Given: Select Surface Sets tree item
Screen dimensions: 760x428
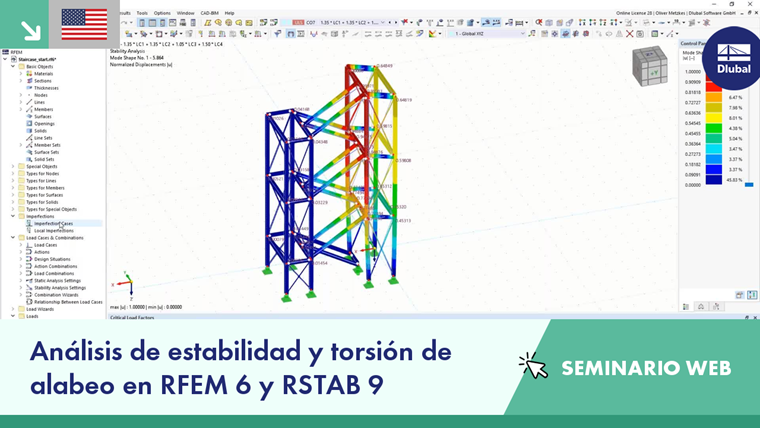Looking at the screenshot, I should pyautogui.click(x=47, y=152).
